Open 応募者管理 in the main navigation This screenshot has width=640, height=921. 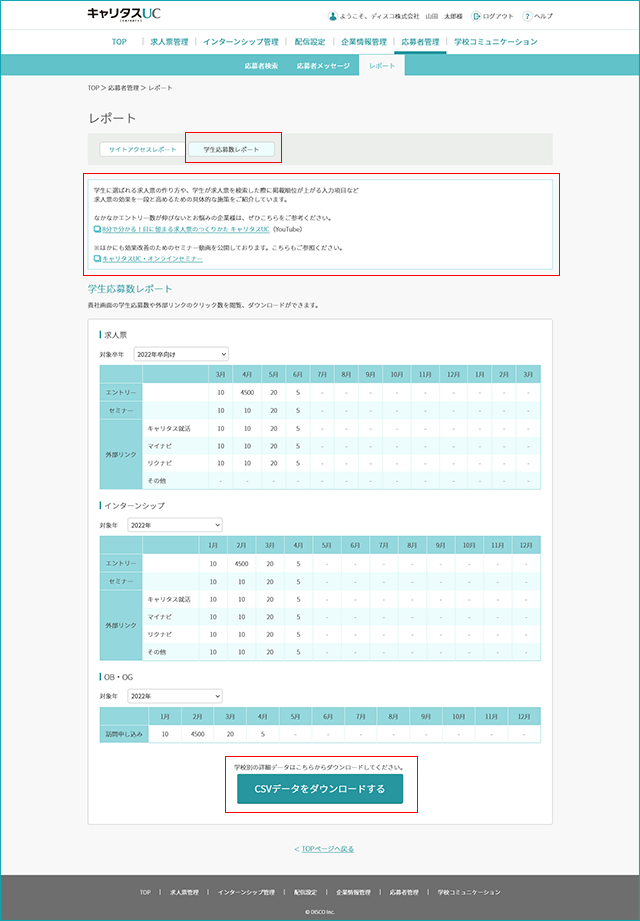[420, 42]
